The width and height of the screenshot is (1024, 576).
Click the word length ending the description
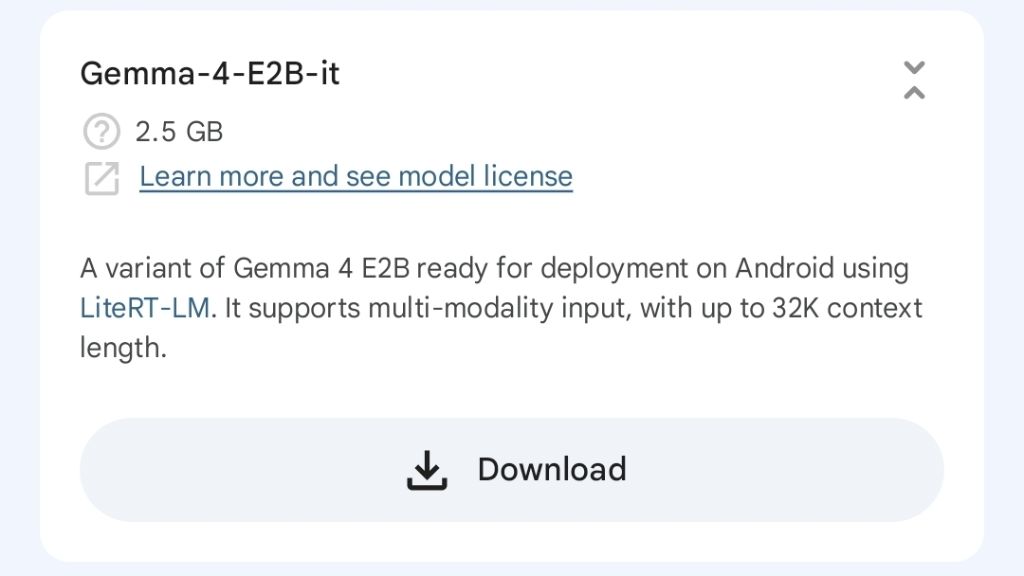click(x=123, y=348)
